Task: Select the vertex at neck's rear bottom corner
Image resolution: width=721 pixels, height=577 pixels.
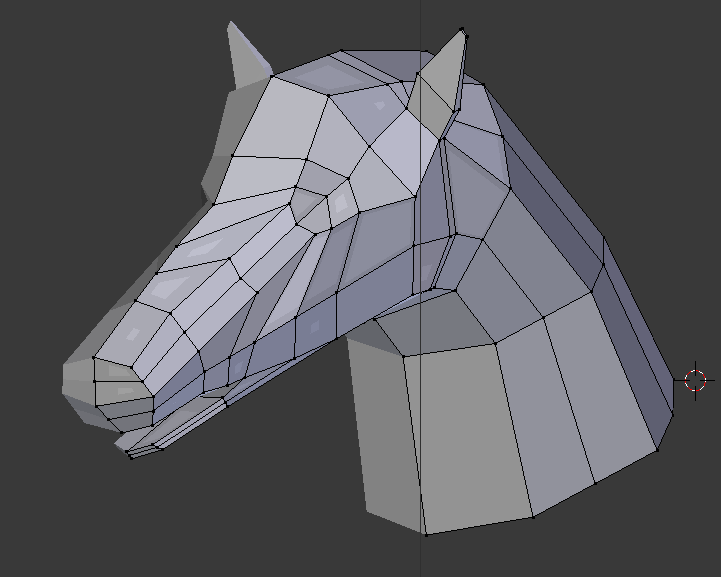Action: [658, 450]
